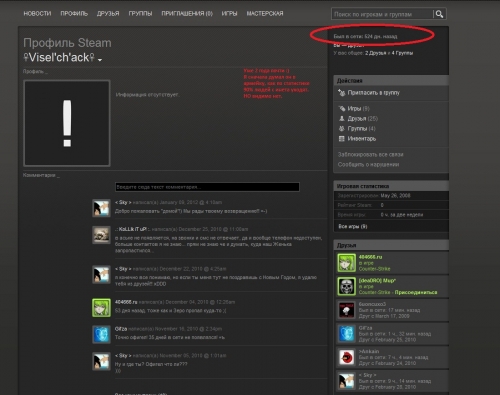Click the Группы (4) people icon

coord(342,128)
